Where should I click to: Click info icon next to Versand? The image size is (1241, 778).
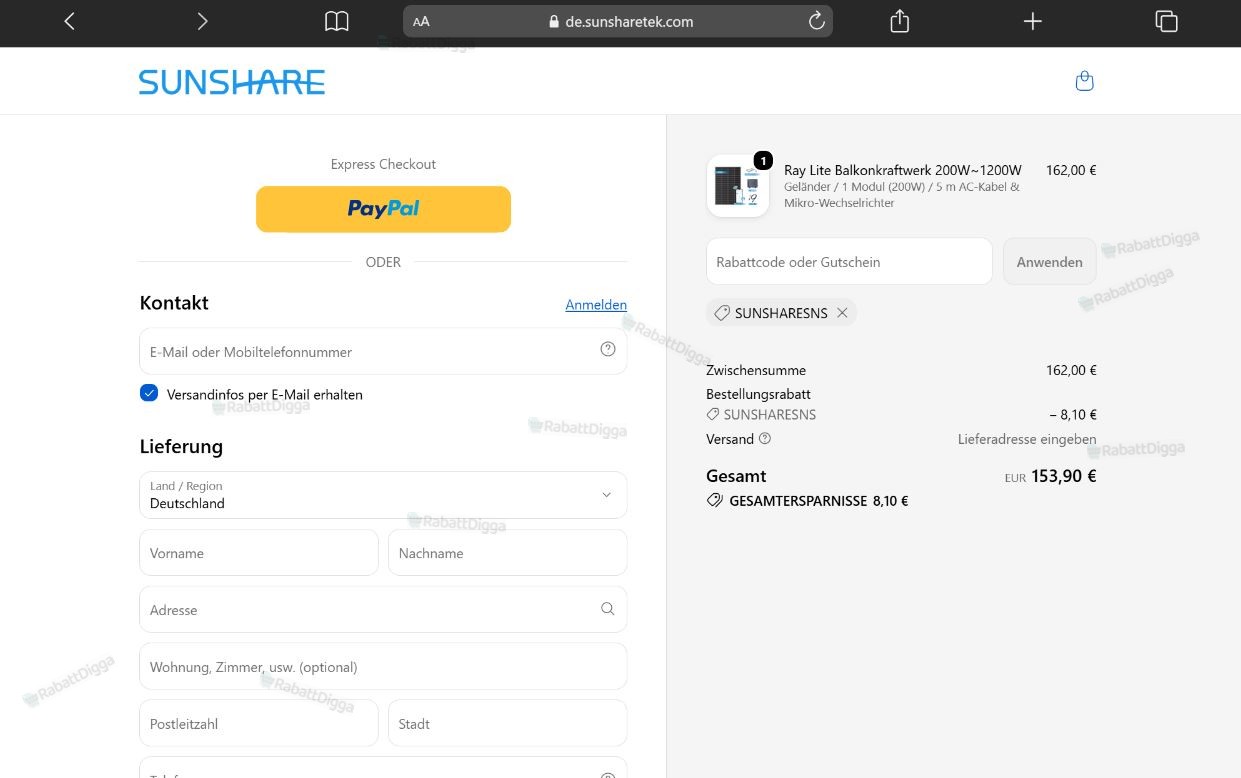765,438
